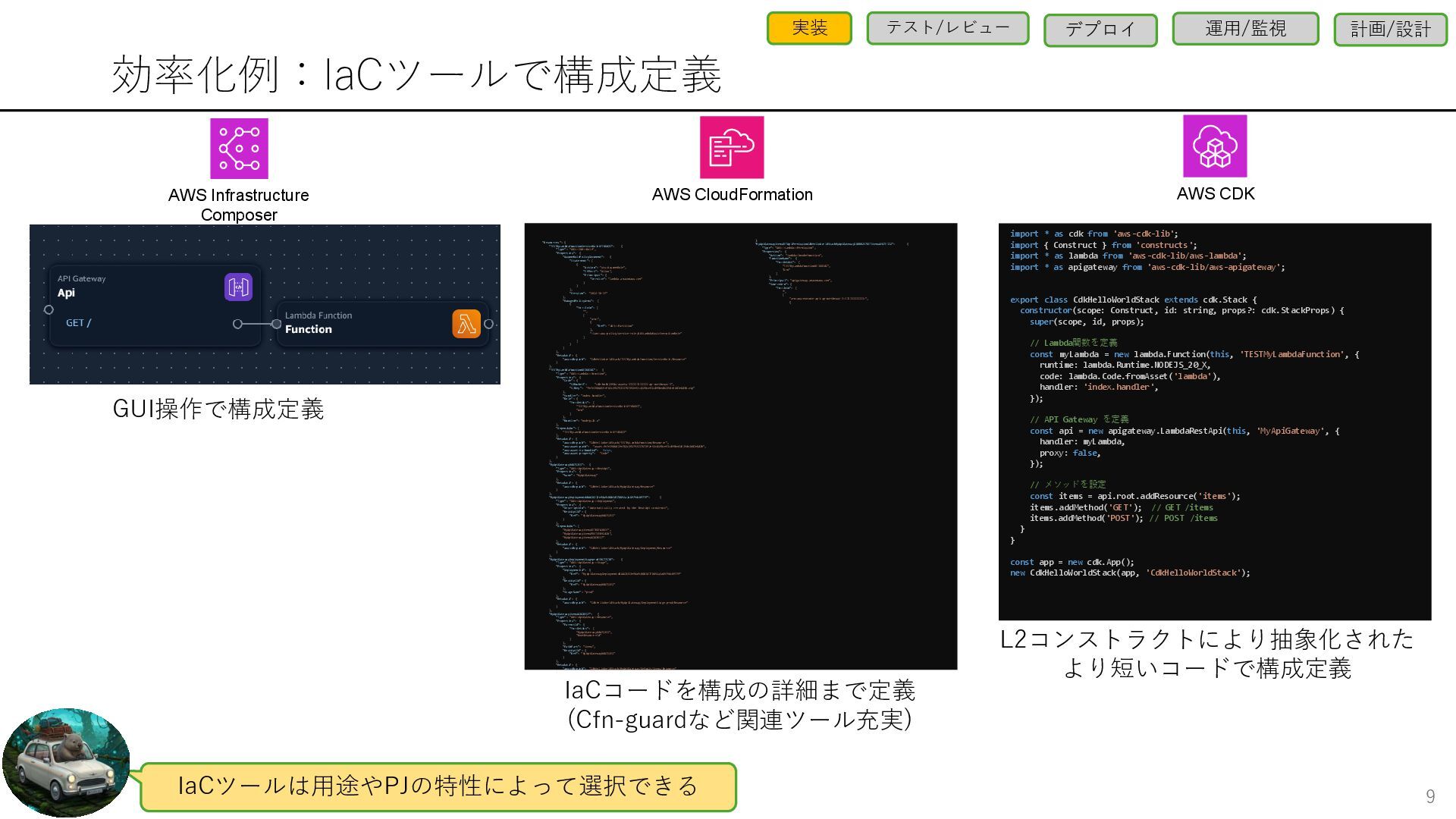Viewport: 1456px width, 819px height.
Task: Click the Lambda Function input connector port
Action: point(276,324)
